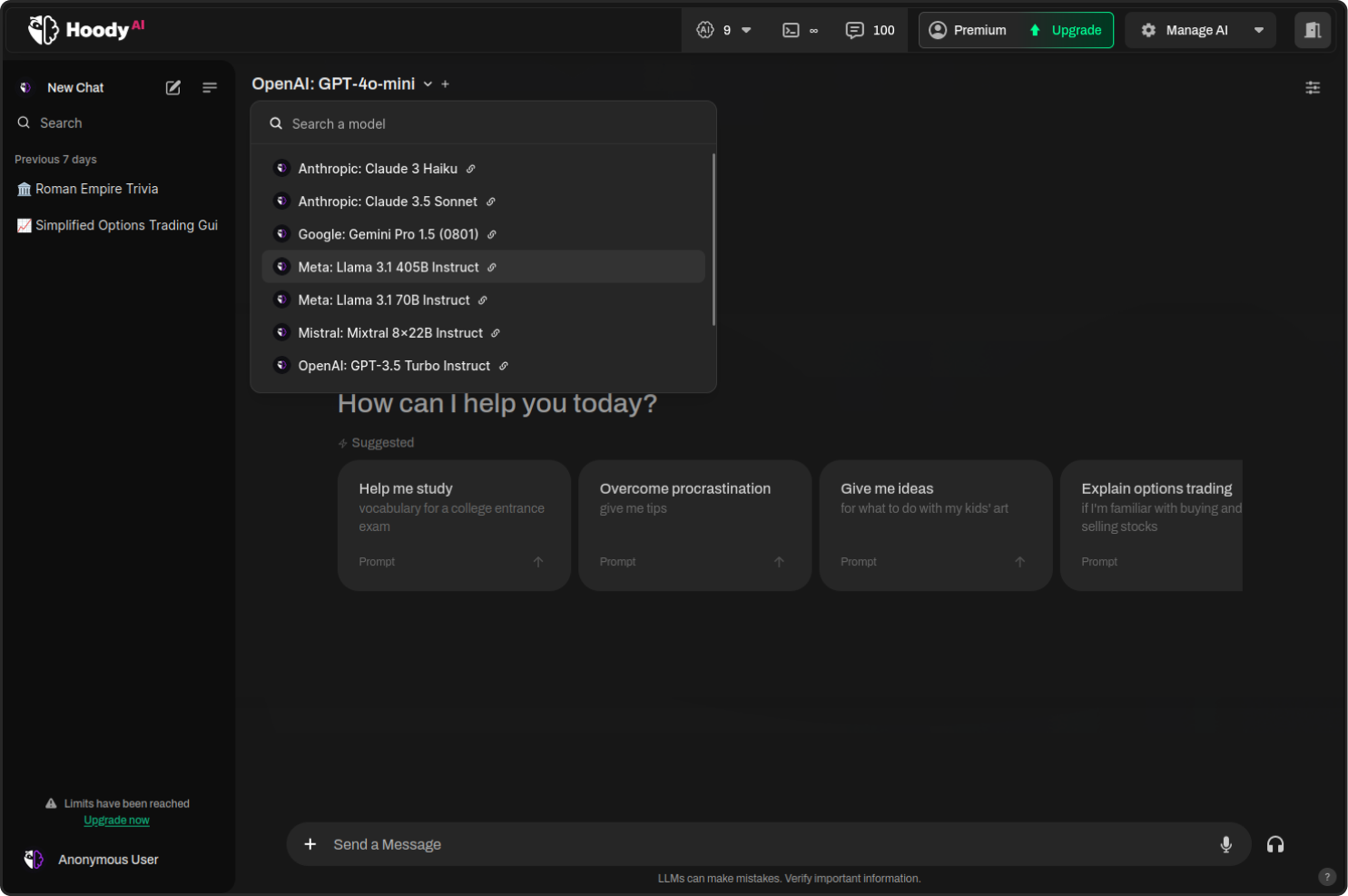Choose the Explain options trading prompt card
This screenshot has height=896, width=1348.
tap(1151, 526)
